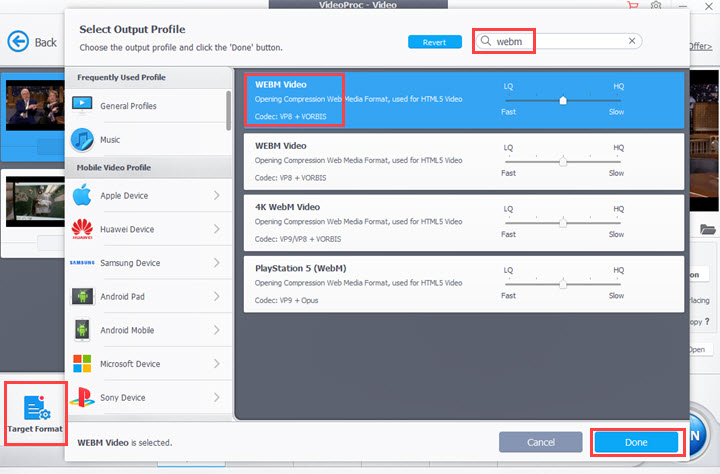The width and height of the screenshot is (720, 474).
Task: Select the PlayStation 5 (WebM) profile title
Action: pyautogui.click(x=301, y=268)
